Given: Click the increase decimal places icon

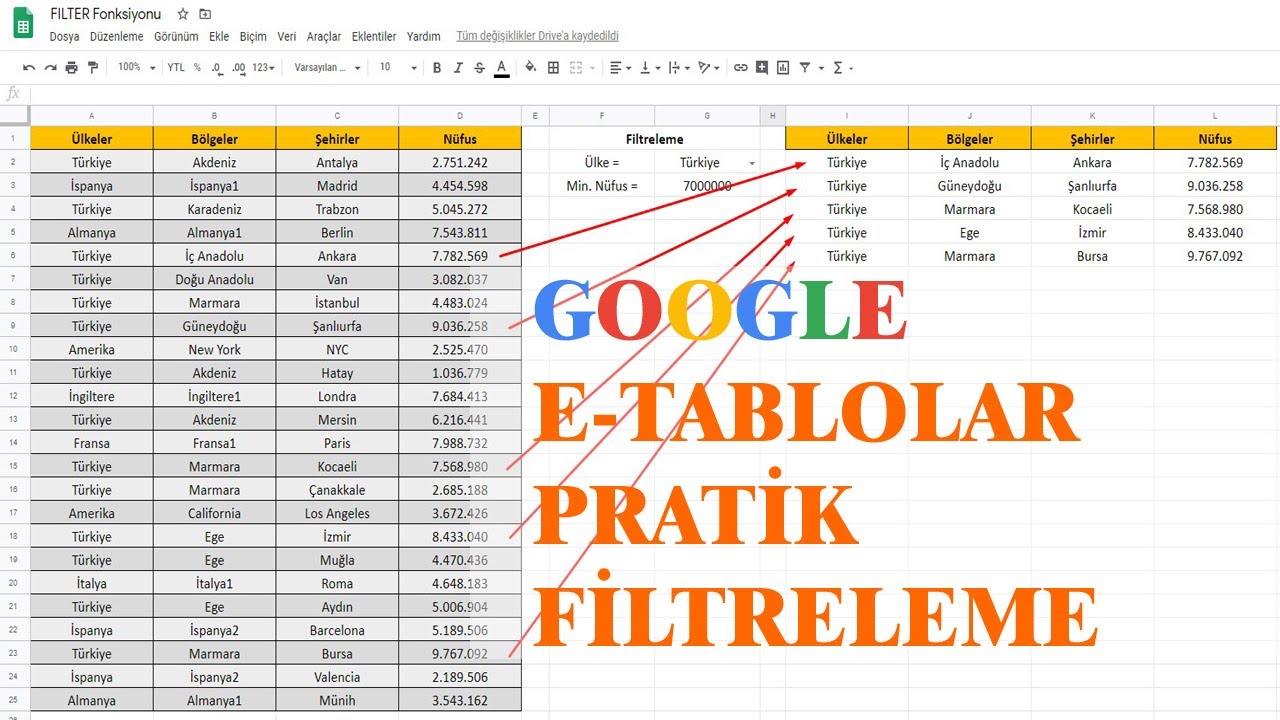Looking at the screenshot, I should point(238,68).
